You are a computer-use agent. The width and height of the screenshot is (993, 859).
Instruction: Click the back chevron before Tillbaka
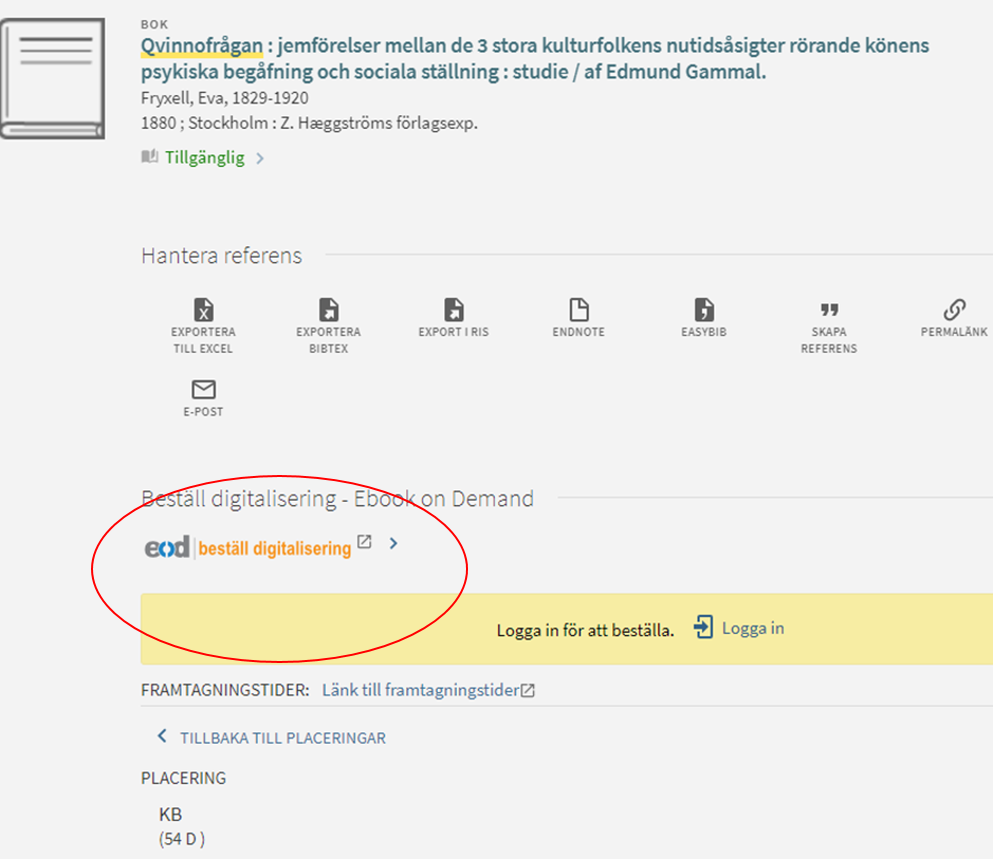(162, 736)
